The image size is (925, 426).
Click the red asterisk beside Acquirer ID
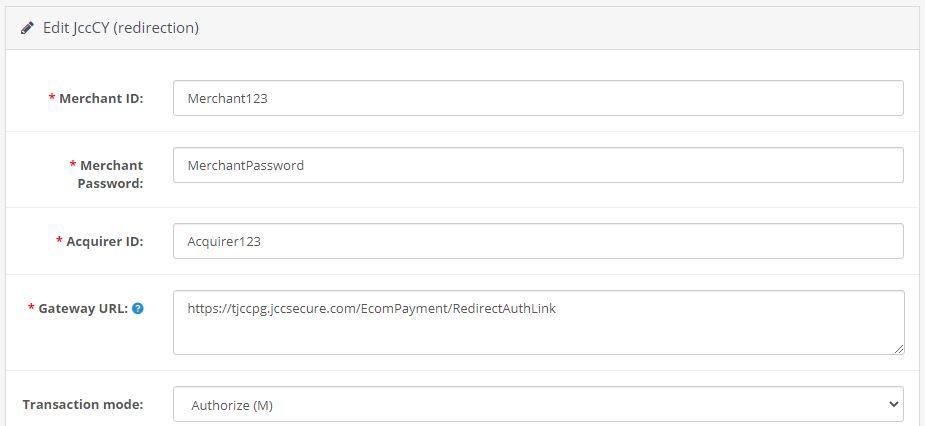(x=59, y=241)
